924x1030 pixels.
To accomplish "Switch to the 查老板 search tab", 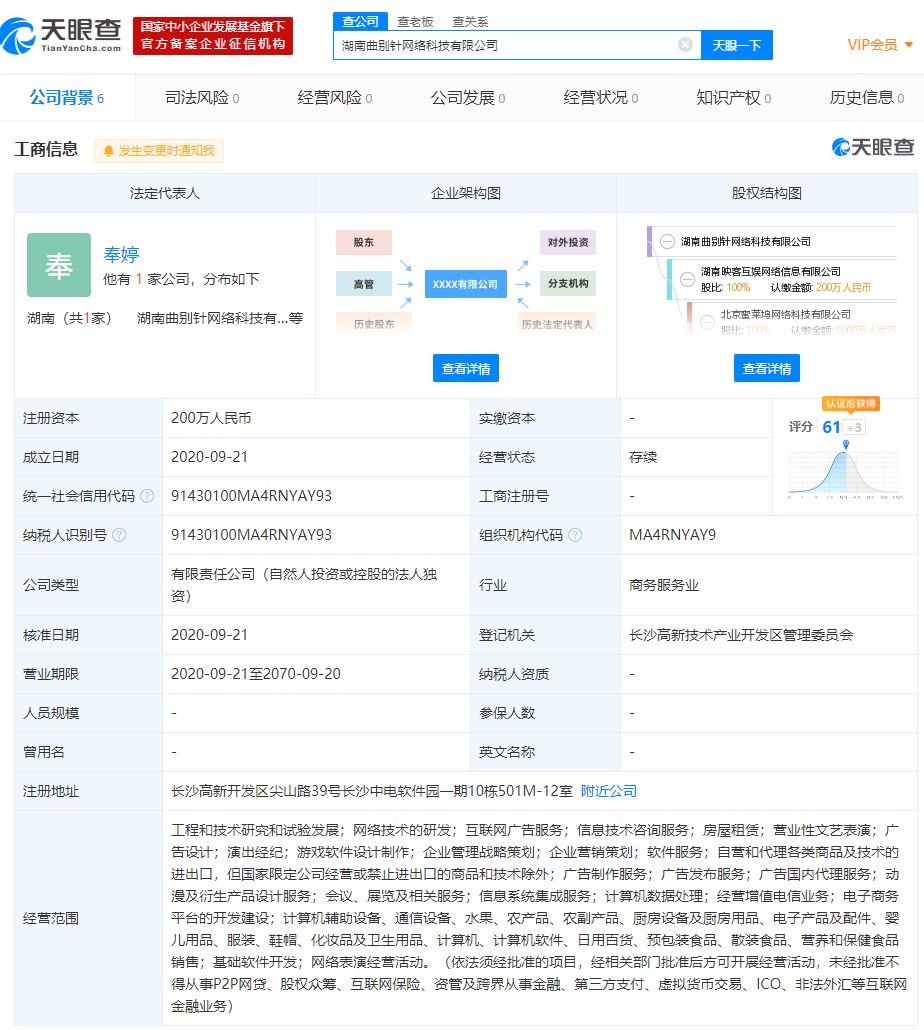I will click(x=415, y=22).
